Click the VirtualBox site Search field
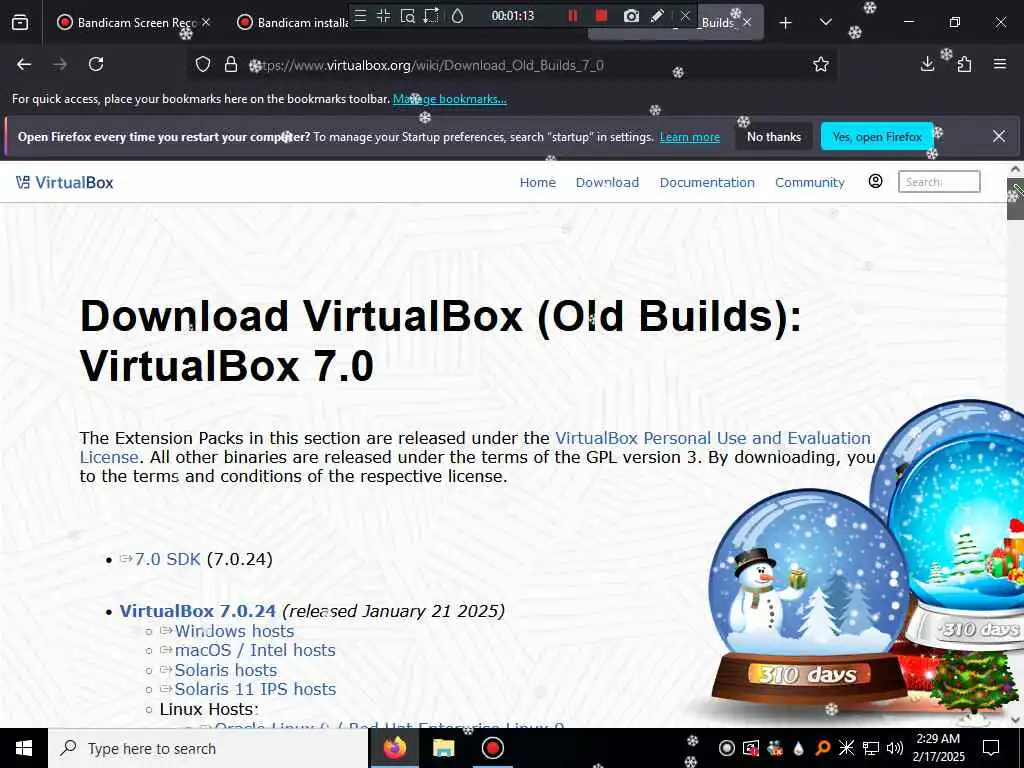The image size is (1024, 768). click(939, 182)
